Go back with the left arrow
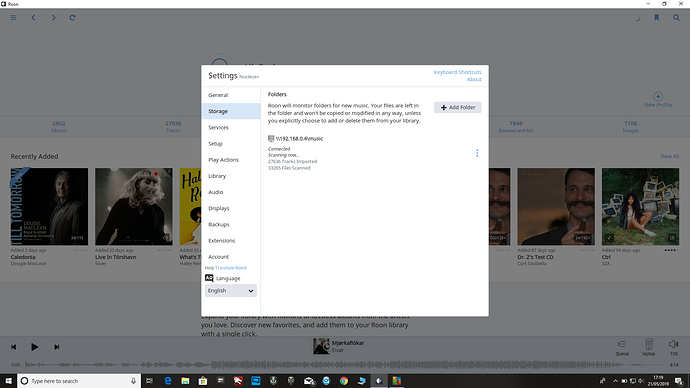690x388 pixels. tap(33, 18)
